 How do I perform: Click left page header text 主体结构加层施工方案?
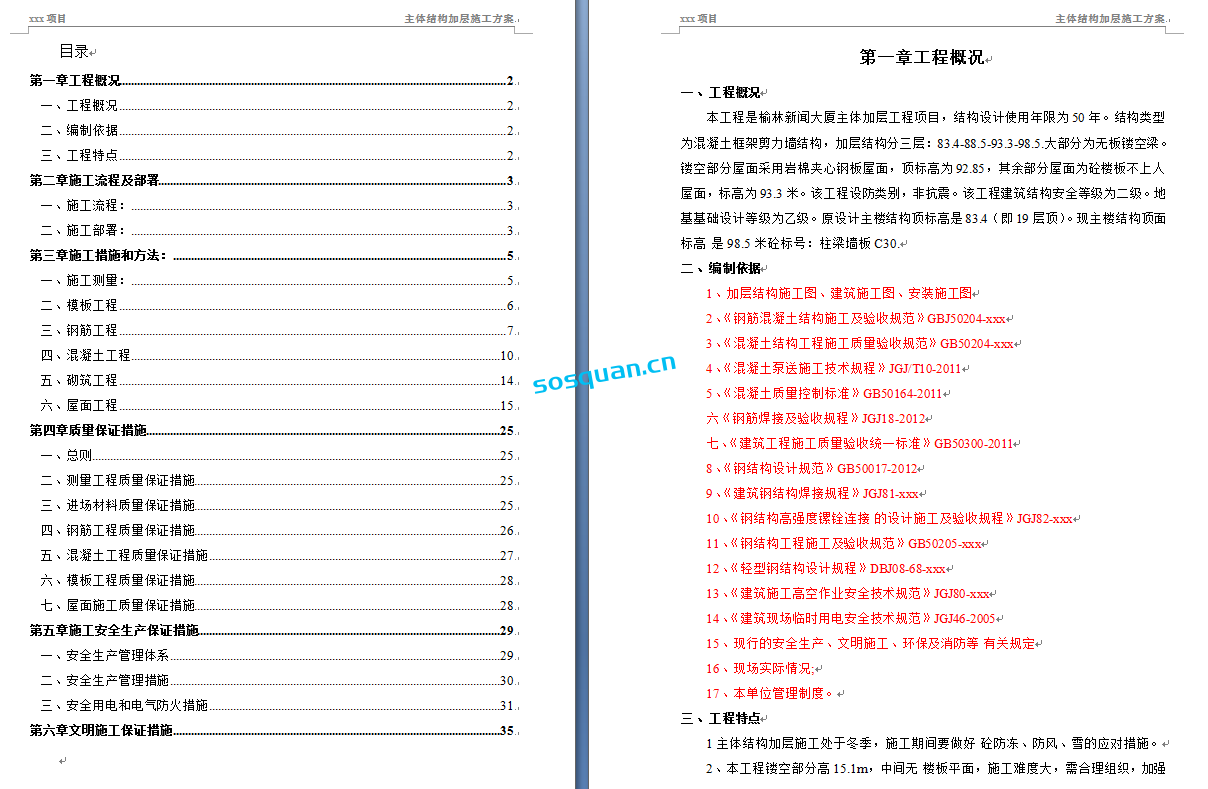[459, 19]
